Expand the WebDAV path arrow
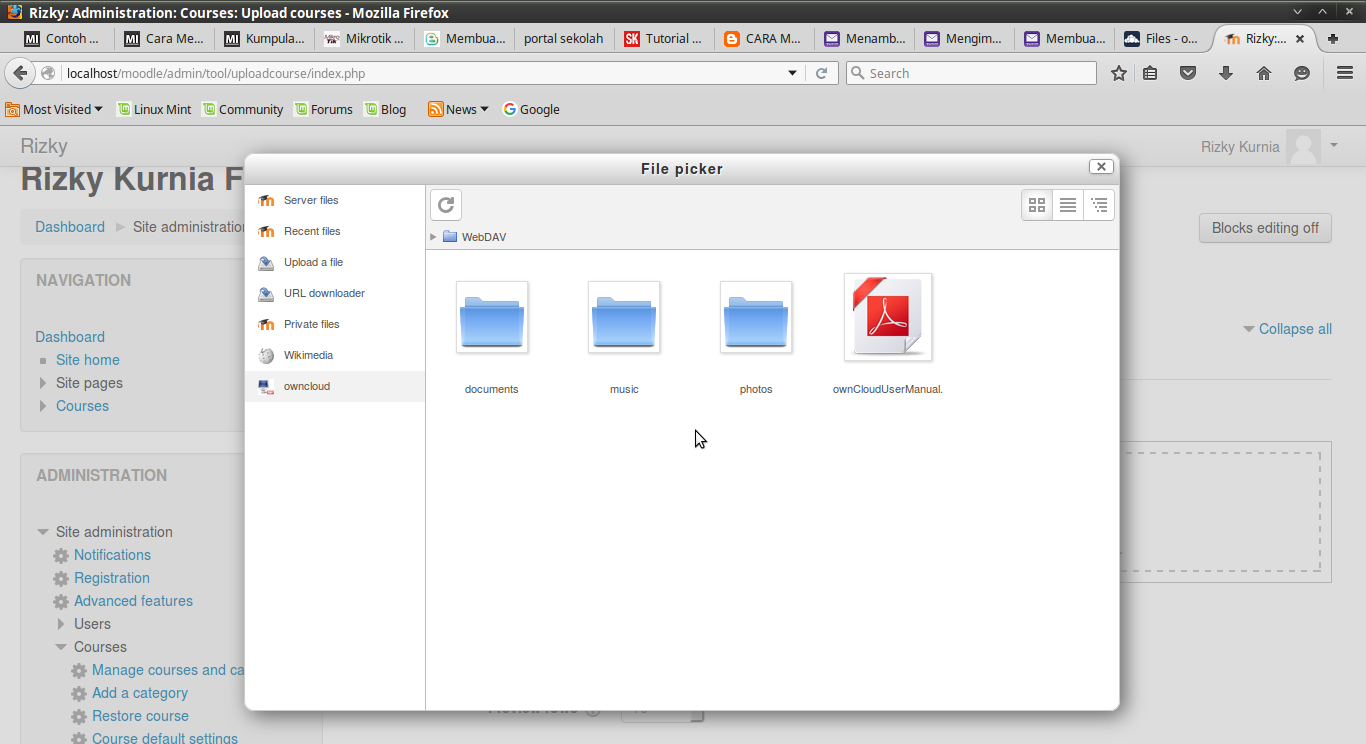The image size is (1366, 744). pos(433,237)
